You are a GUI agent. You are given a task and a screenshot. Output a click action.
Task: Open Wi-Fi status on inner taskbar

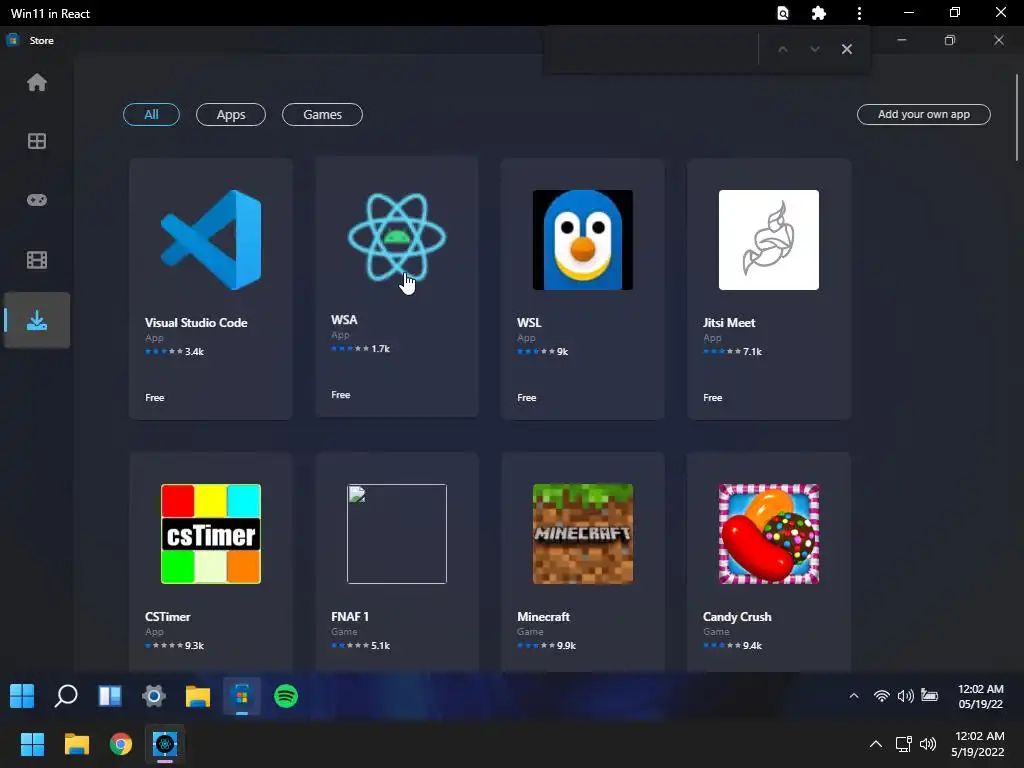click(x=882, y=696)
